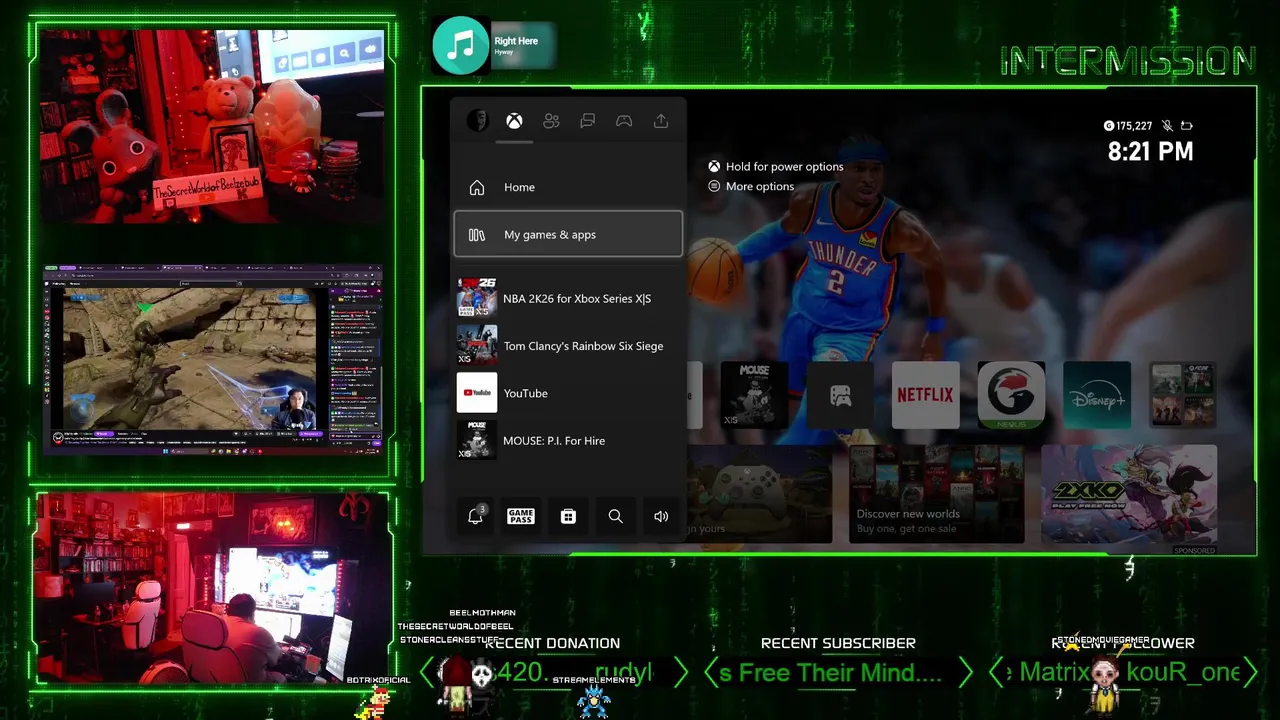Click the red-lit room camera feed
The height and width of the screenshot is (720, 1280).
pyautogui.click(x=212, y=588)
